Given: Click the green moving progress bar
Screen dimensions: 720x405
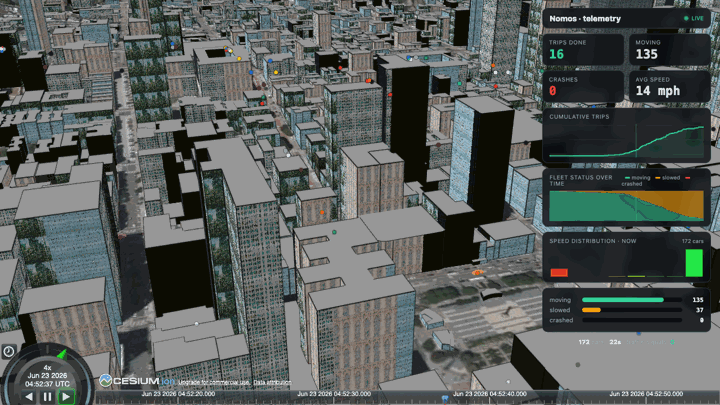Looking at the screenshot, I should click(x=623, y=300).
